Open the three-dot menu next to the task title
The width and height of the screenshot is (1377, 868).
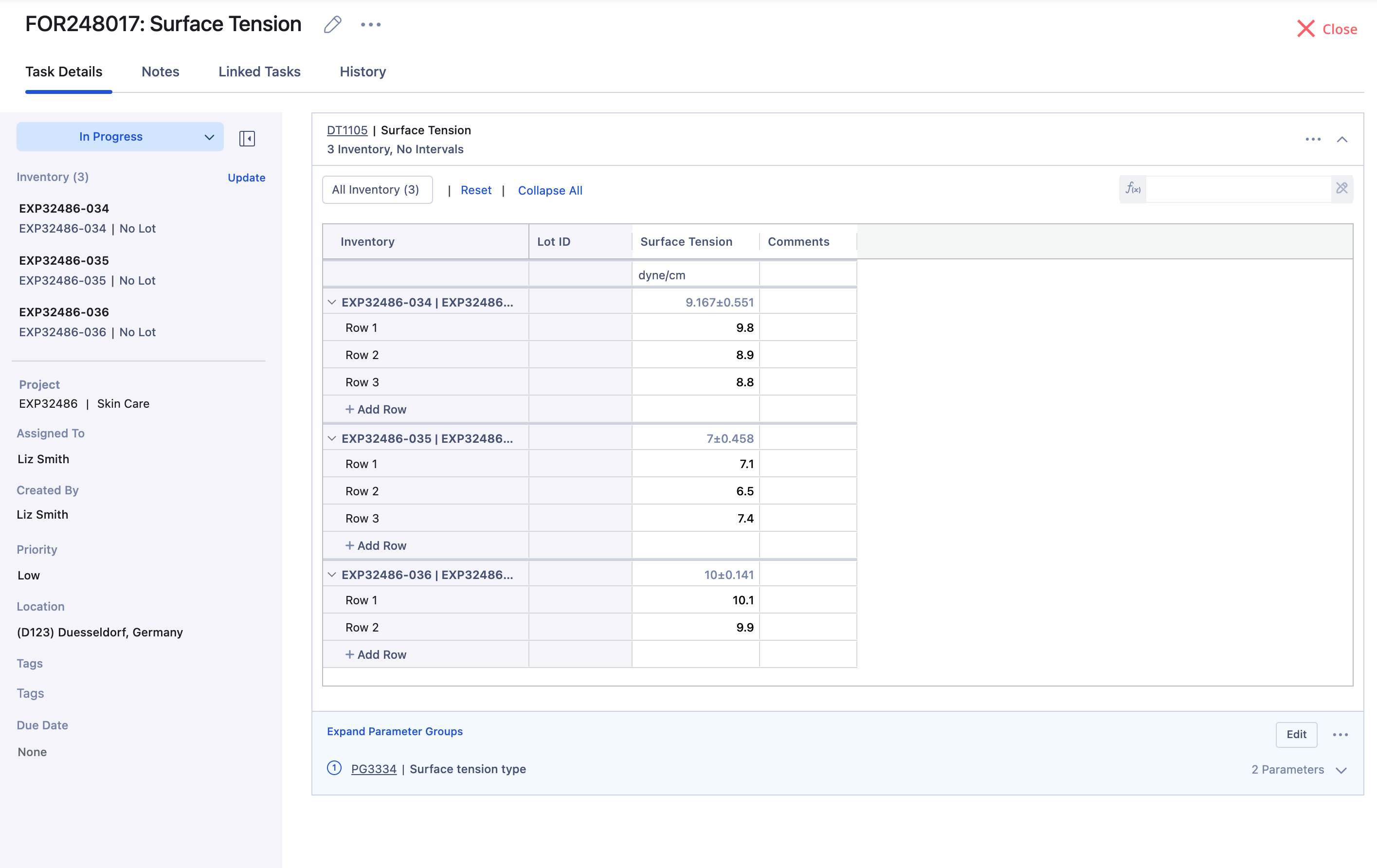pyautogui.click(x=371, y=25)
